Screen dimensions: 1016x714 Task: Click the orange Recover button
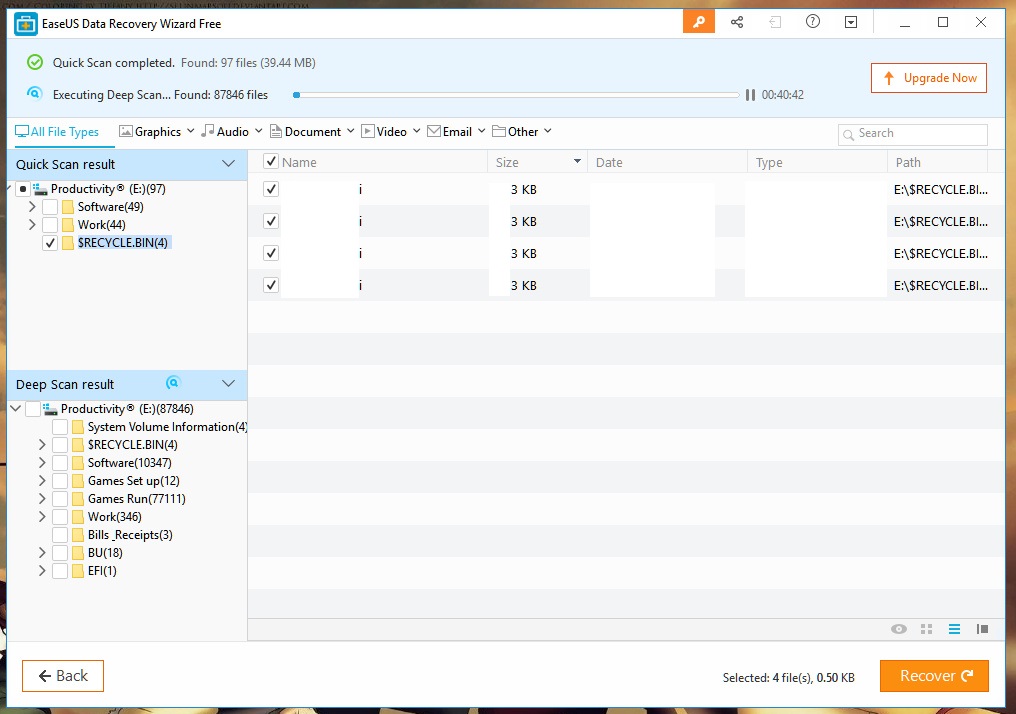point(934,676)
